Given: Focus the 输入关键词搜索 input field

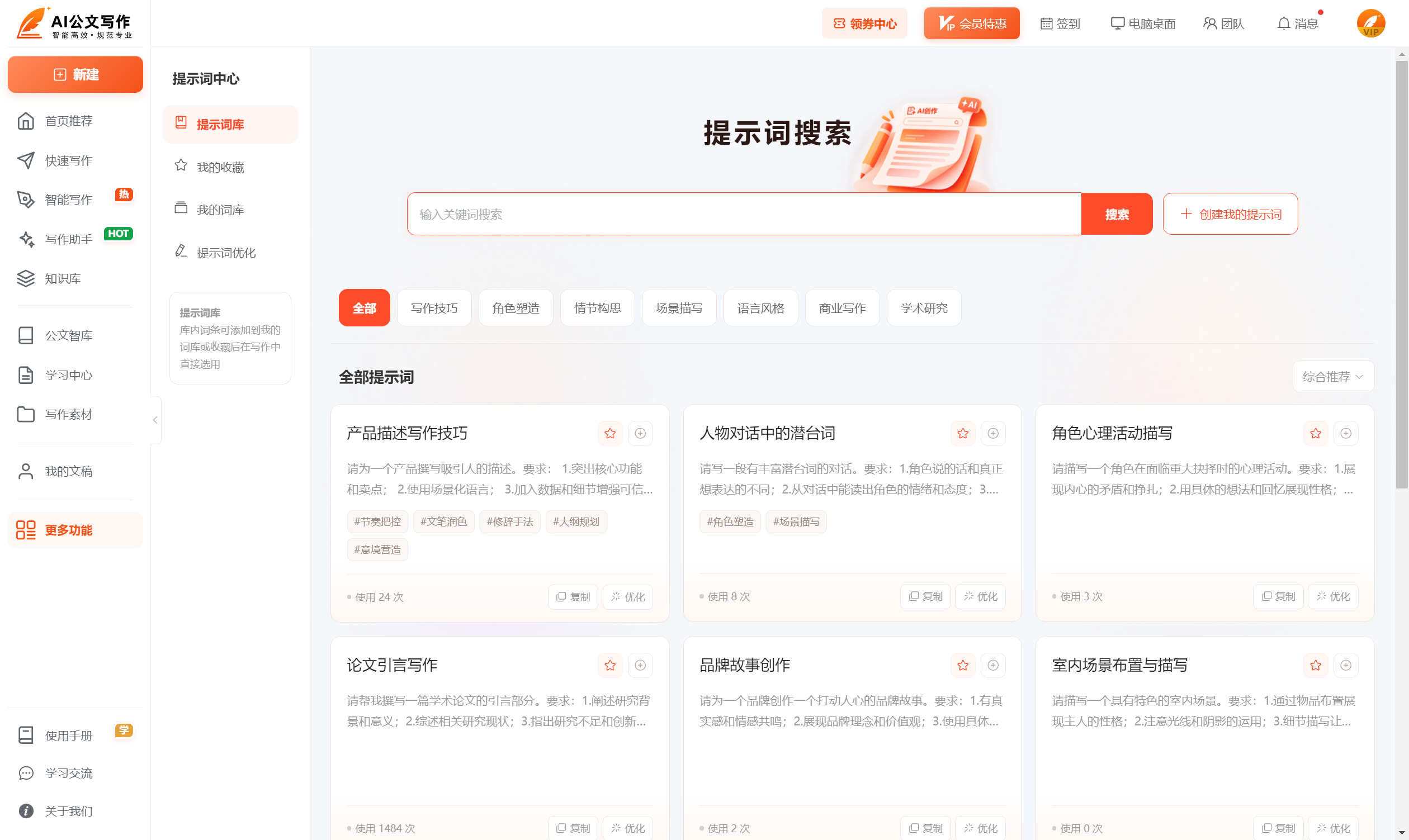Looking at the screenshot, I should pyautogui.click(x=744, y=214).
